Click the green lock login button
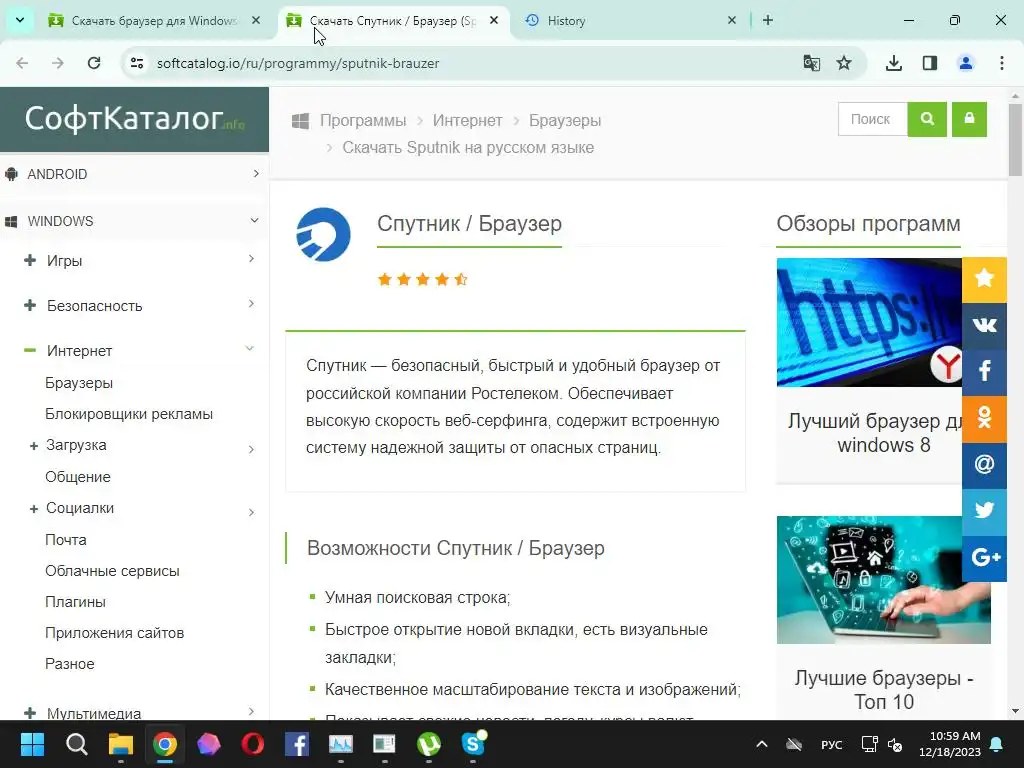This screenshot has width=1024, height=768. pyautogui.click(x=969, y=120)
